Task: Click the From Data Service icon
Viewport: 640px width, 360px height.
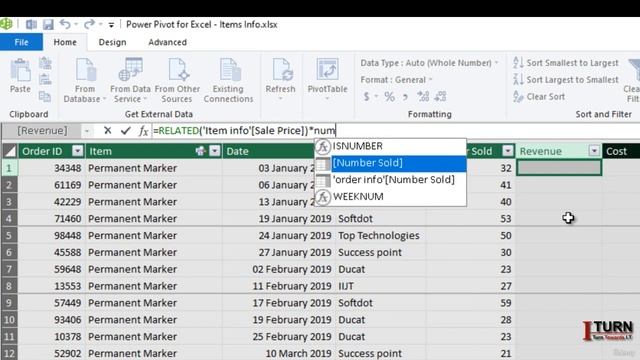Action: (130, 70)
